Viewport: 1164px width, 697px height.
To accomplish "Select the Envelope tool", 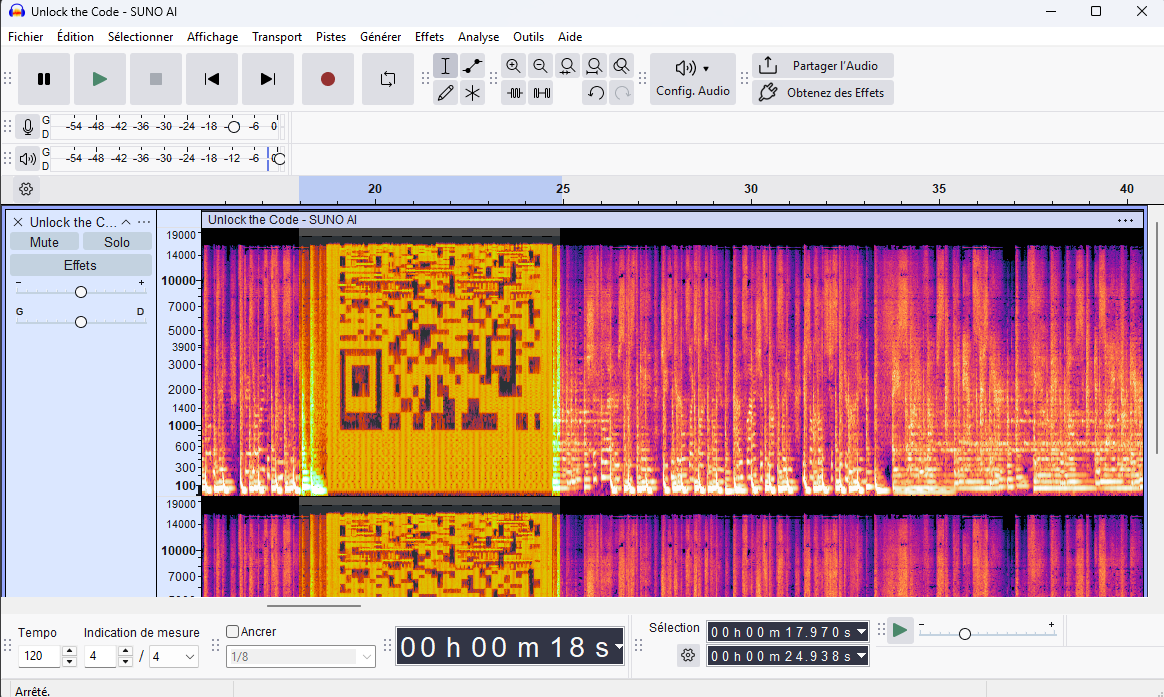I will (x=472, y=66).
